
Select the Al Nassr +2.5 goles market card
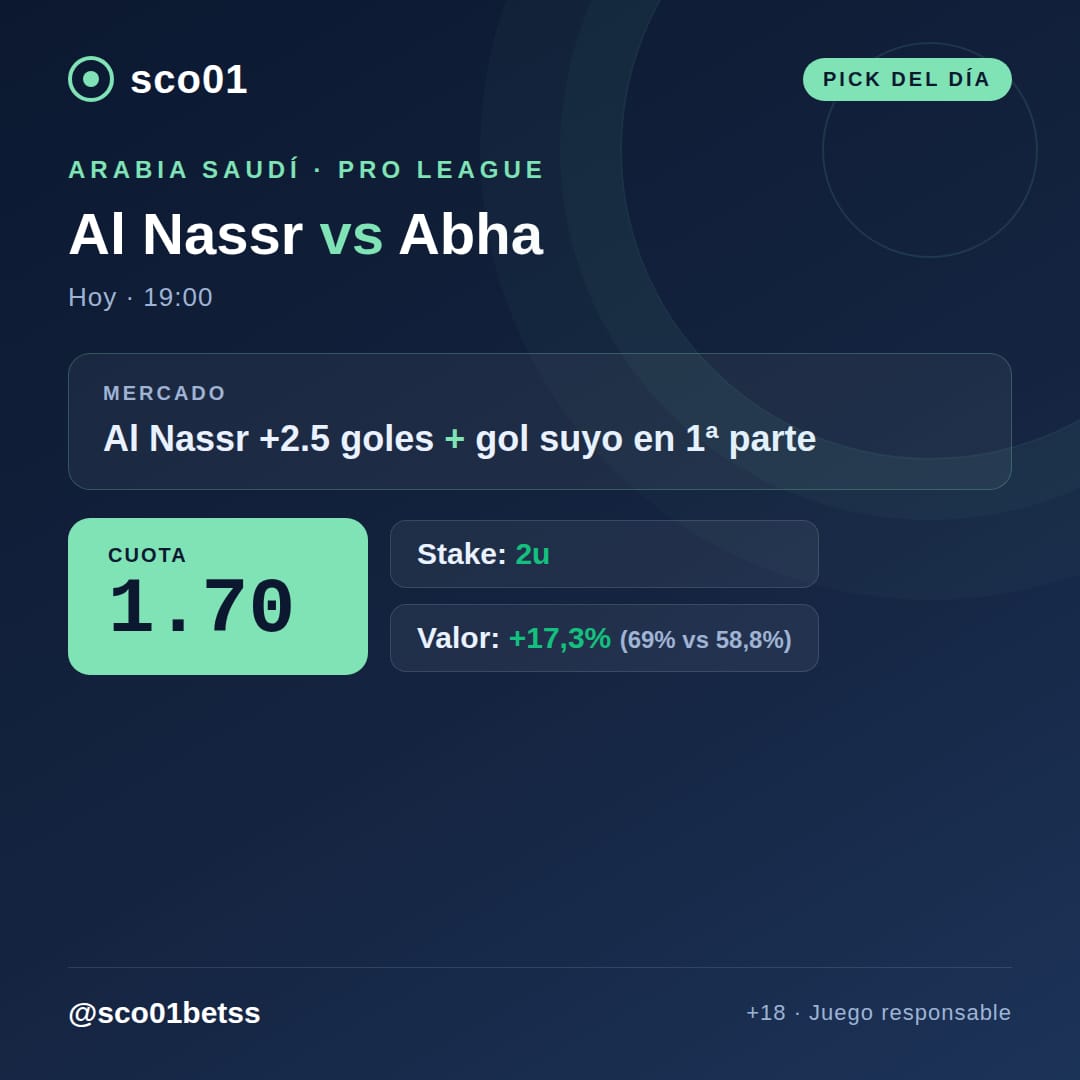(540, 422)
